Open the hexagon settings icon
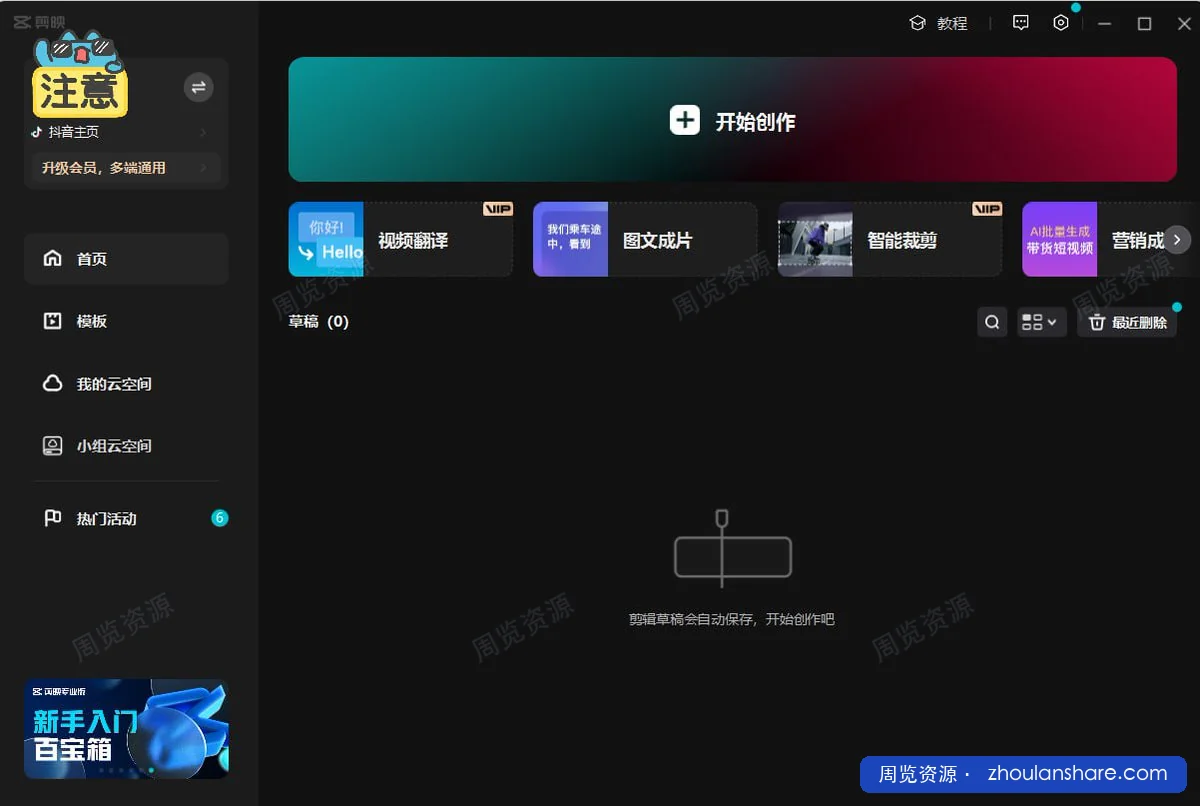1200x806 pixels. pos(1061,23)
